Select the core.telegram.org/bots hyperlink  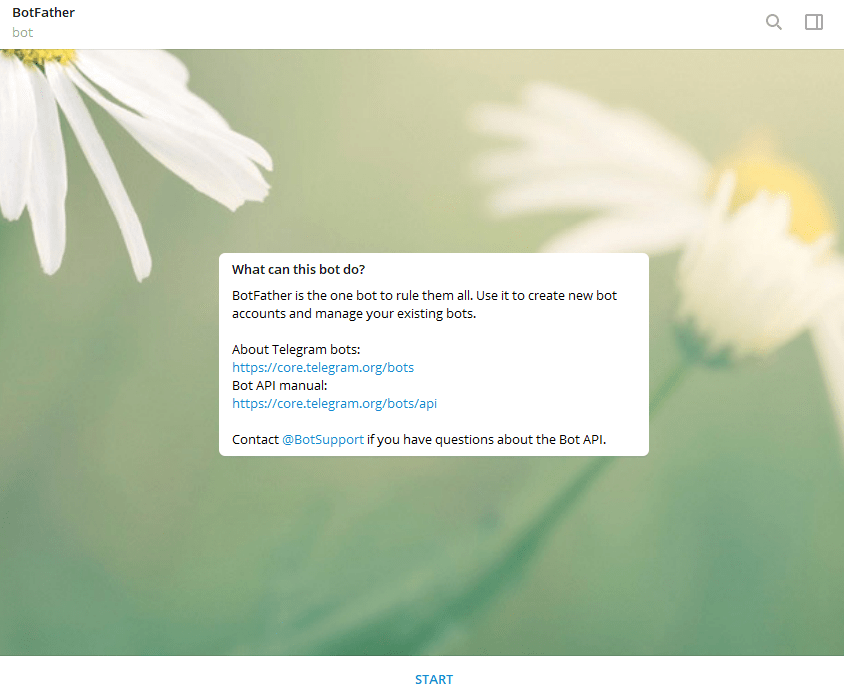coord(322,367)
